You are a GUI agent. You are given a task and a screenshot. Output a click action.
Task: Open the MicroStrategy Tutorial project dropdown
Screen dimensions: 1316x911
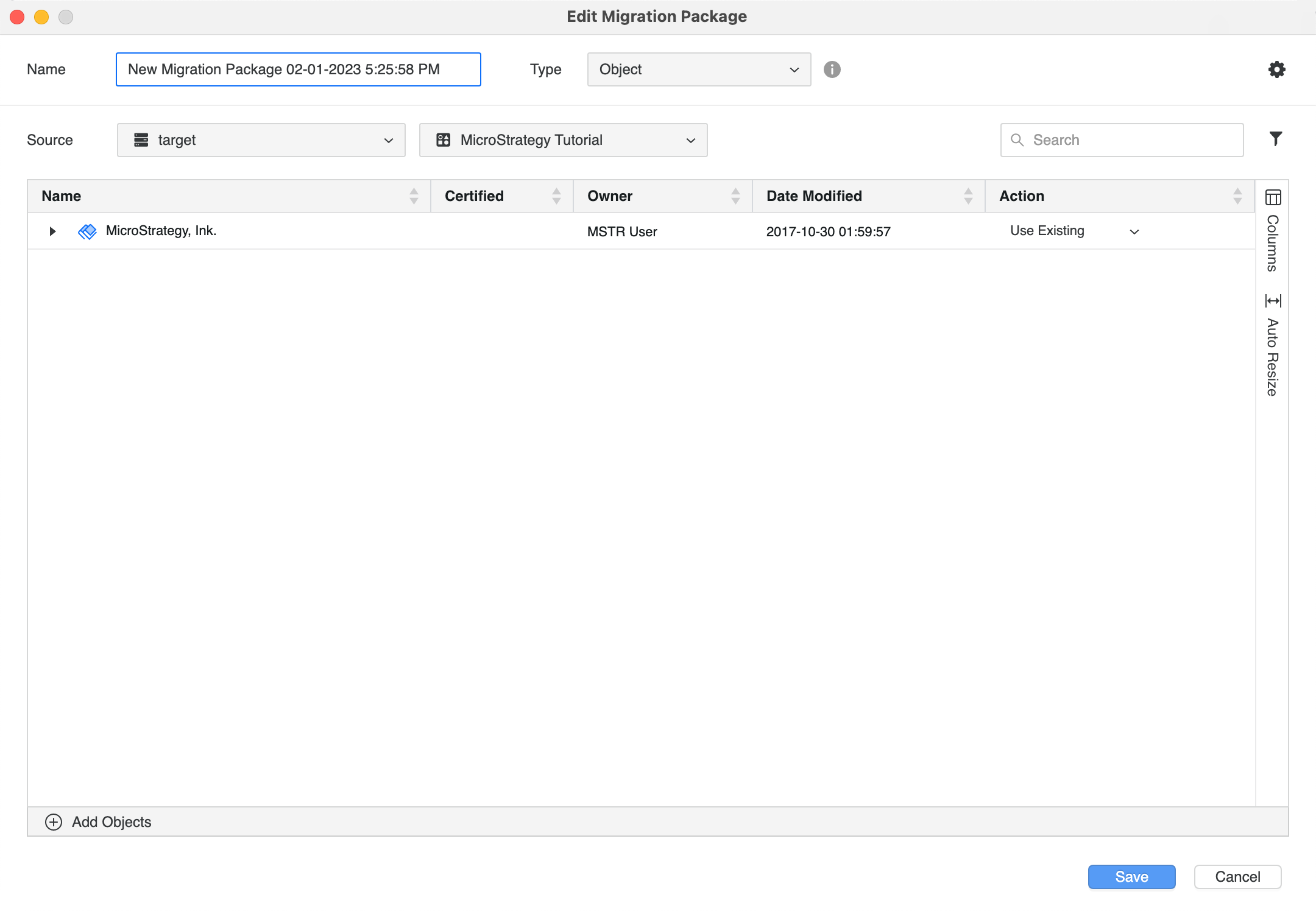563,140
